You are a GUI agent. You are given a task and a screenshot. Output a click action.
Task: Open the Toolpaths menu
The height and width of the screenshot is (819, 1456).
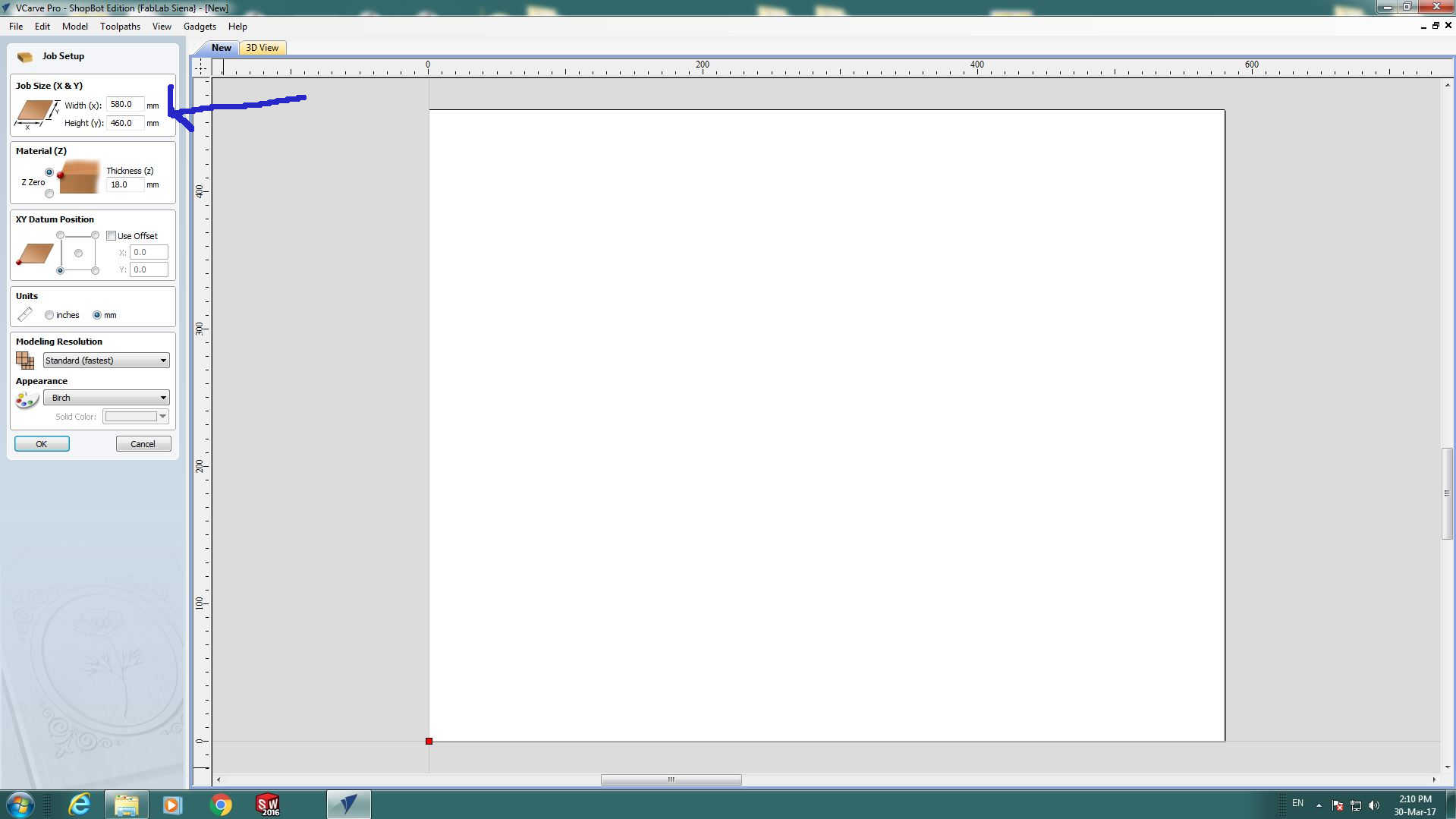120,27
